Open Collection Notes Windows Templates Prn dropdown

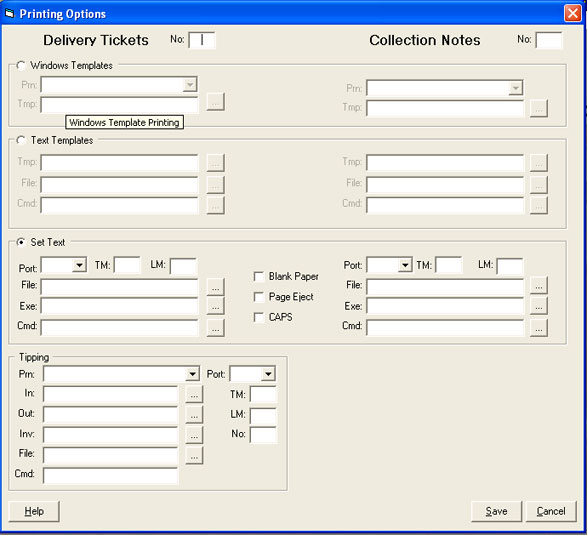point(515,88)
